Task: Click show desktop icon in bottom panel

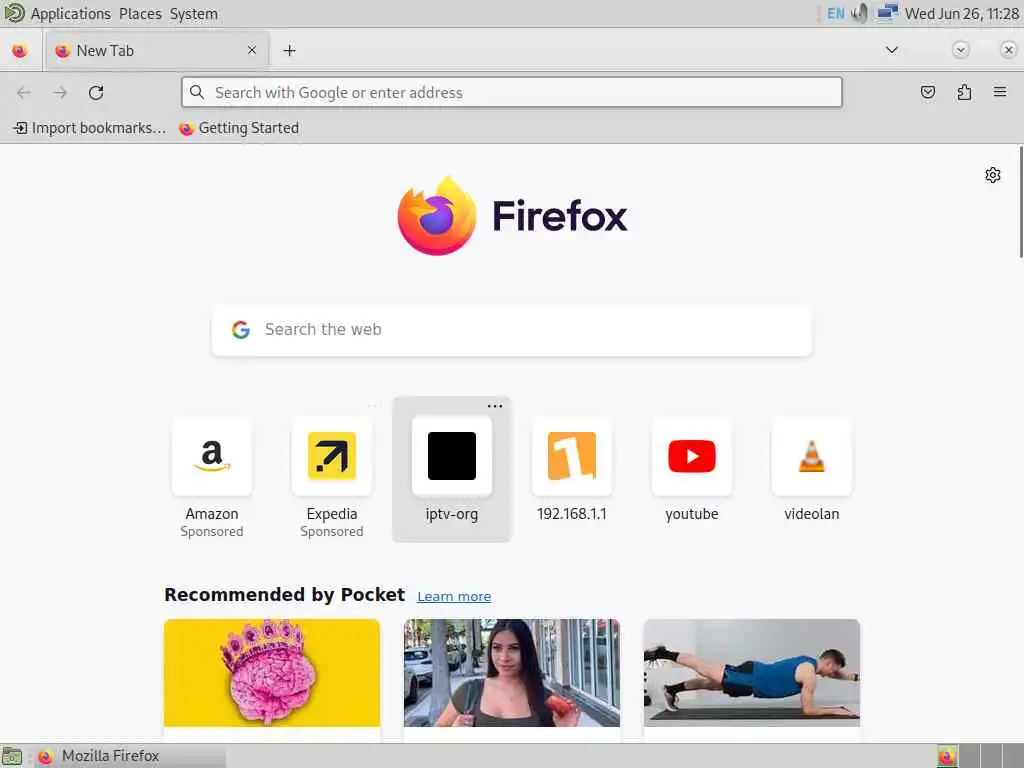Action: coord(12,756)
